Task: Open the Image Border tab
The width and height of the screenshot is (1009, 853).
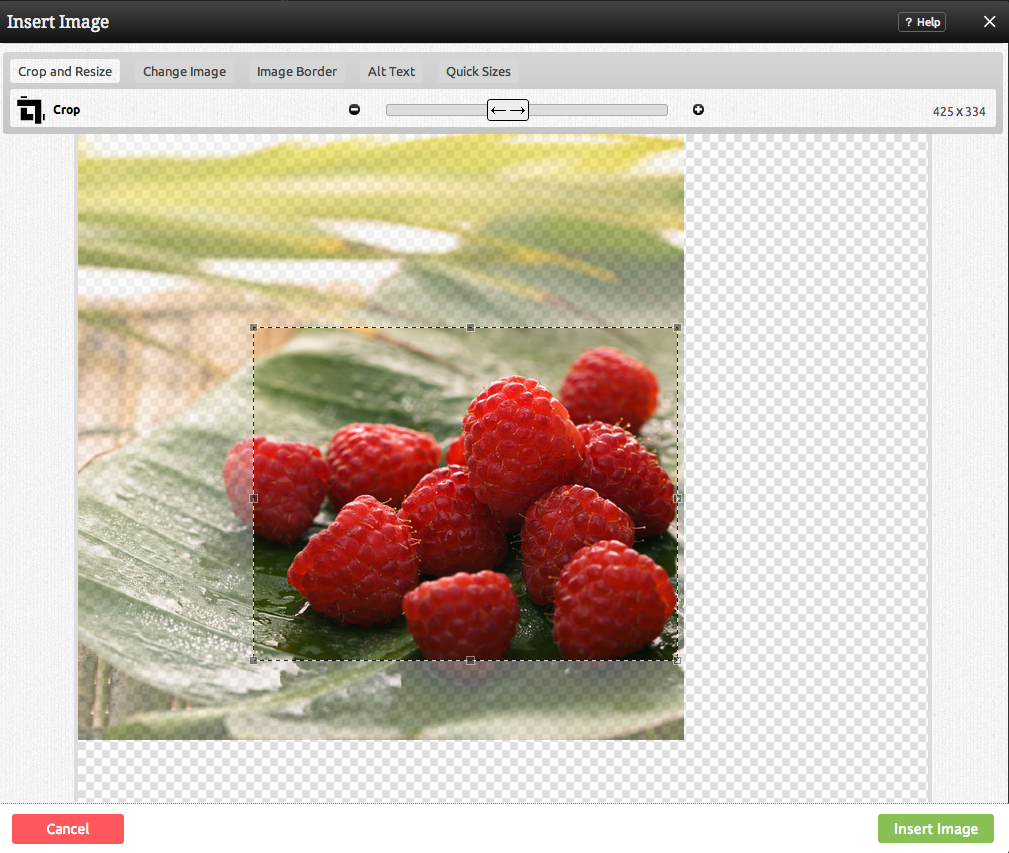Action: 297,72
